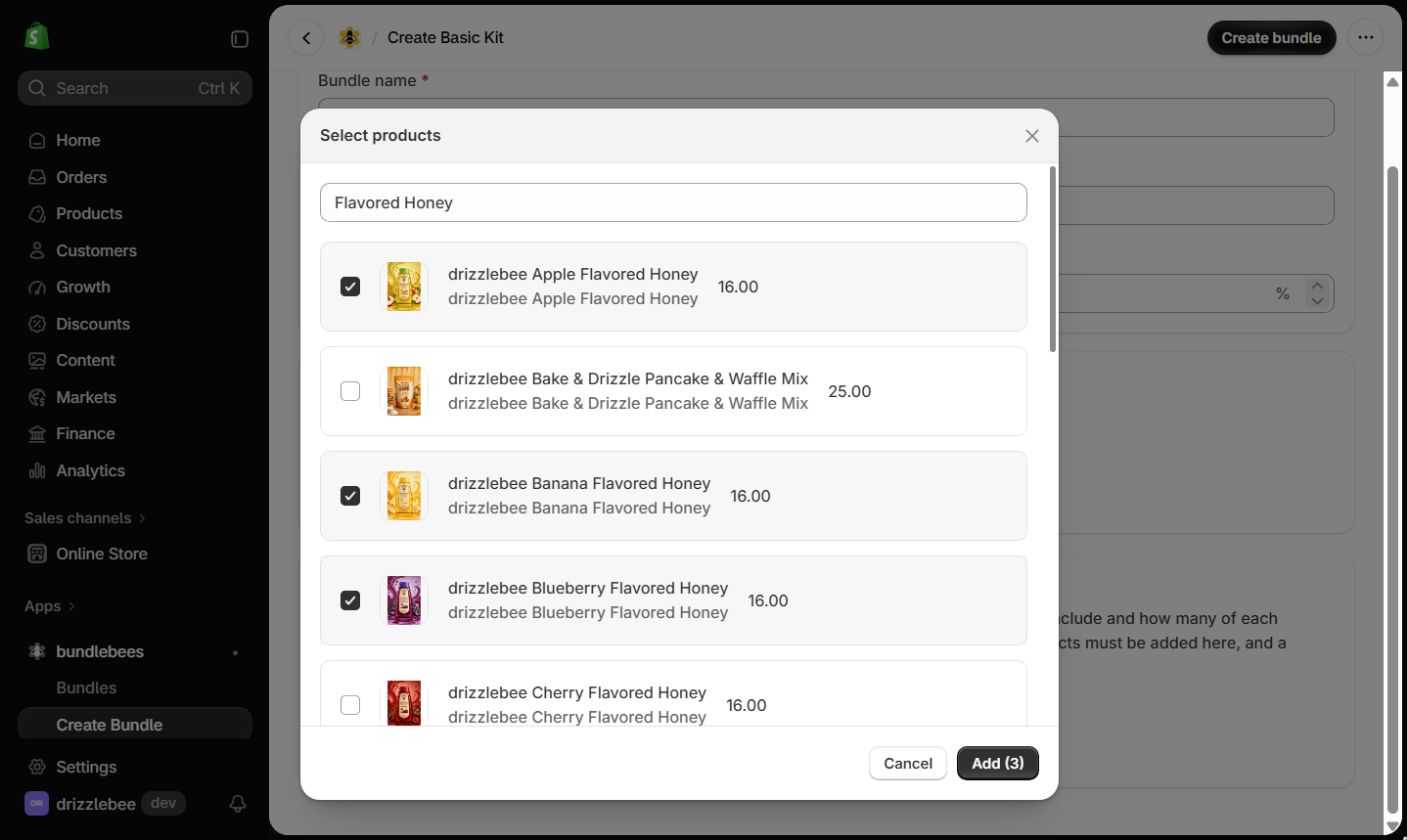This screenshot has height=840, width=1407.
Task: Click the page scrollbar up arrow
Action: tap(1392, 82)
